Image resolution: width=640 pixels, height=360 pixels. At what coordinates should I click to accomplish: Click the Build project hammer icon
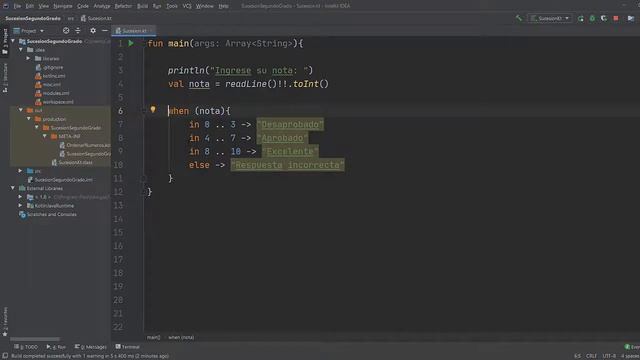click(x=519, y=18)
